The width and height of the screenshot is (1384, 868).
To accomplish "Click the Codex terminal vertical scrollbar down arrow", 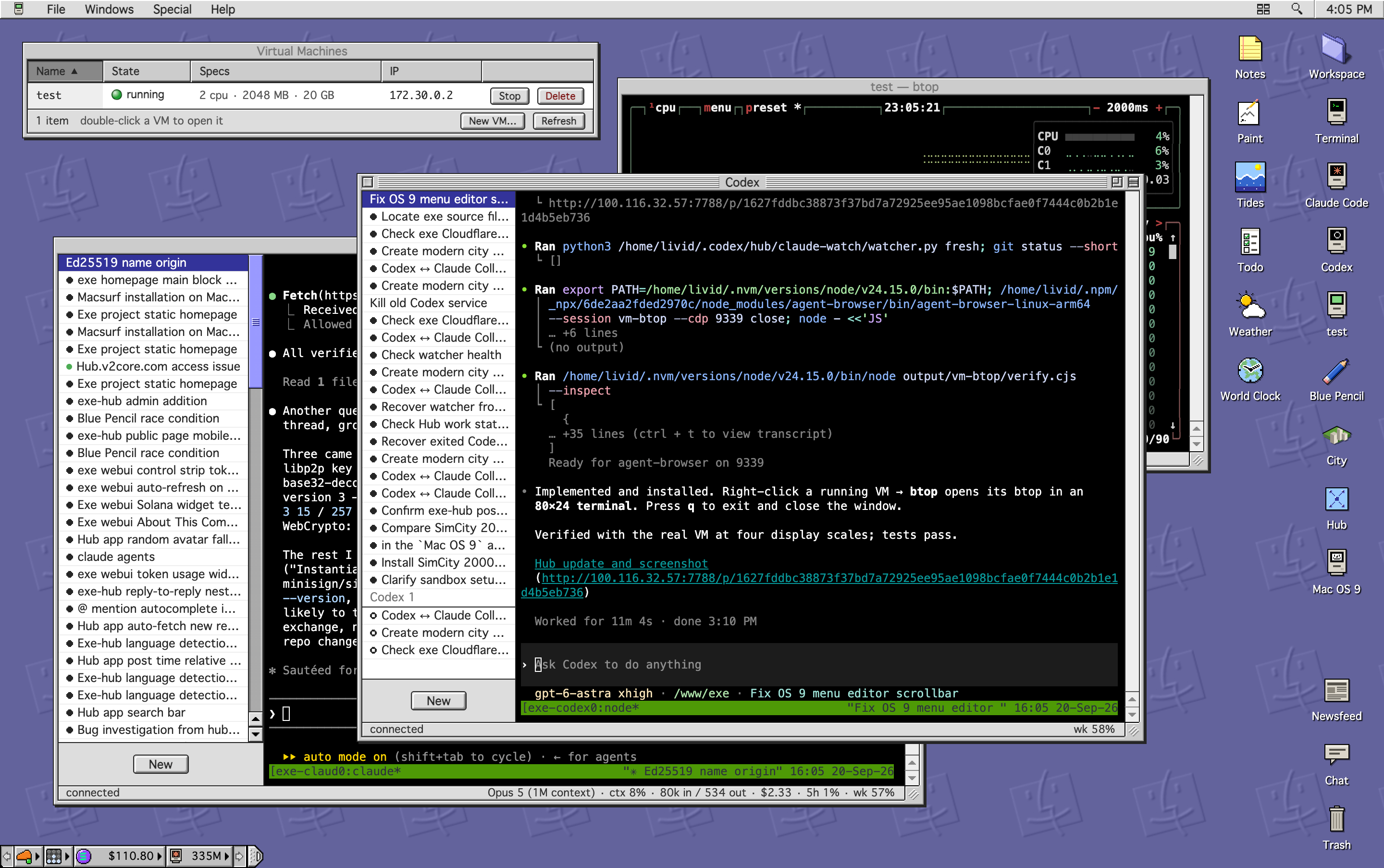I will tap(1131, 715).
